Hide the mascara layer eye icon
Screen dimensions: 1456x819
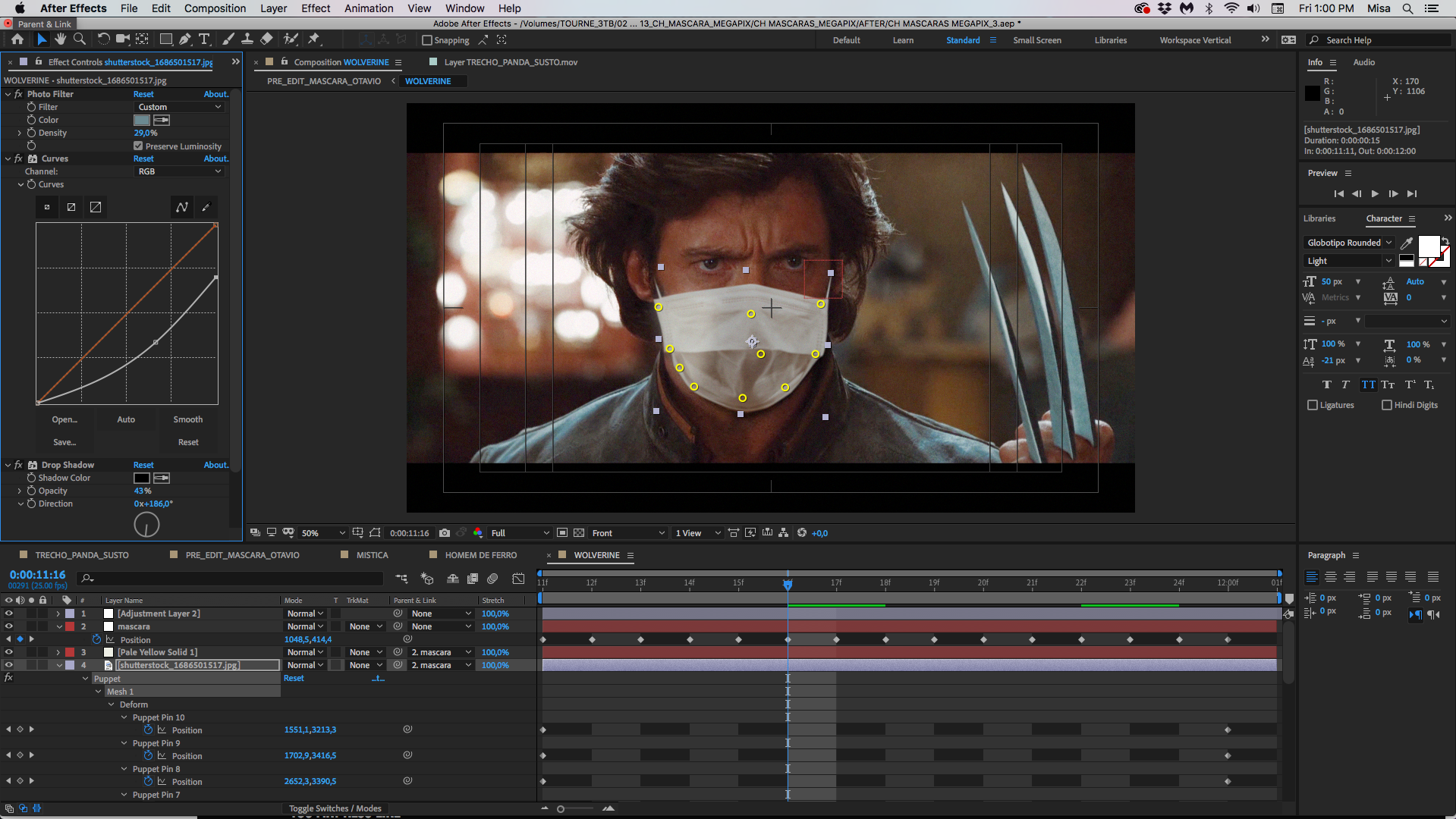[8, 626]
